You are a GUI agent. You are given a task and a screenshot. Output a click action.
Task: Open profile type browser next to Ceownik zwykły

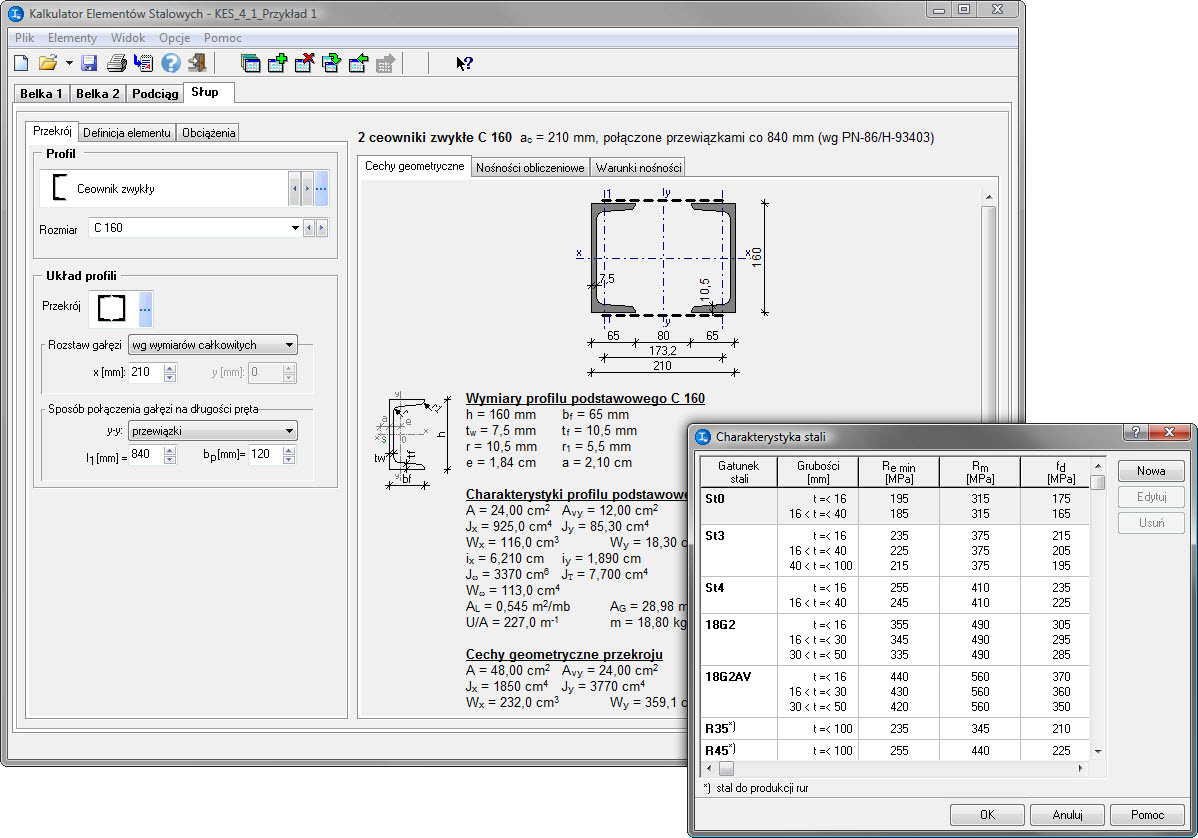(x=321, y=188)
